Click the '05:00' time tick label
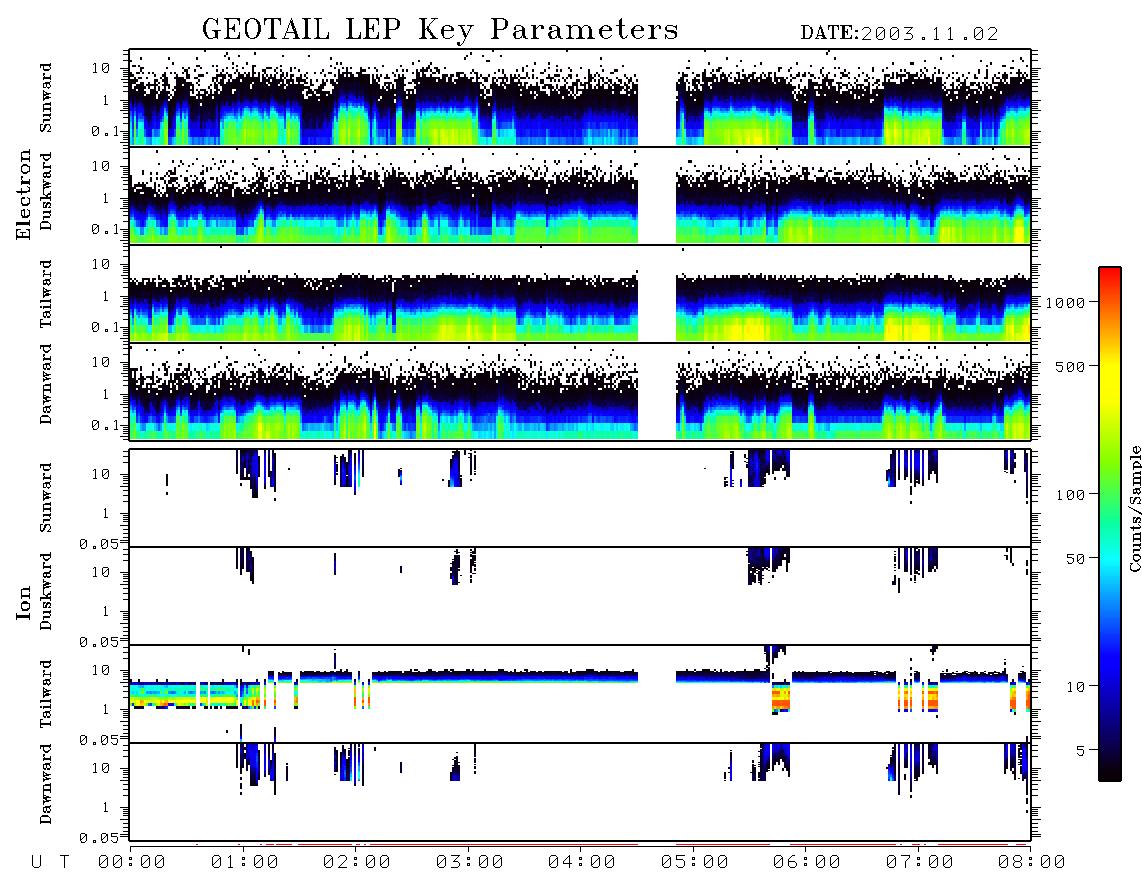 695,863
